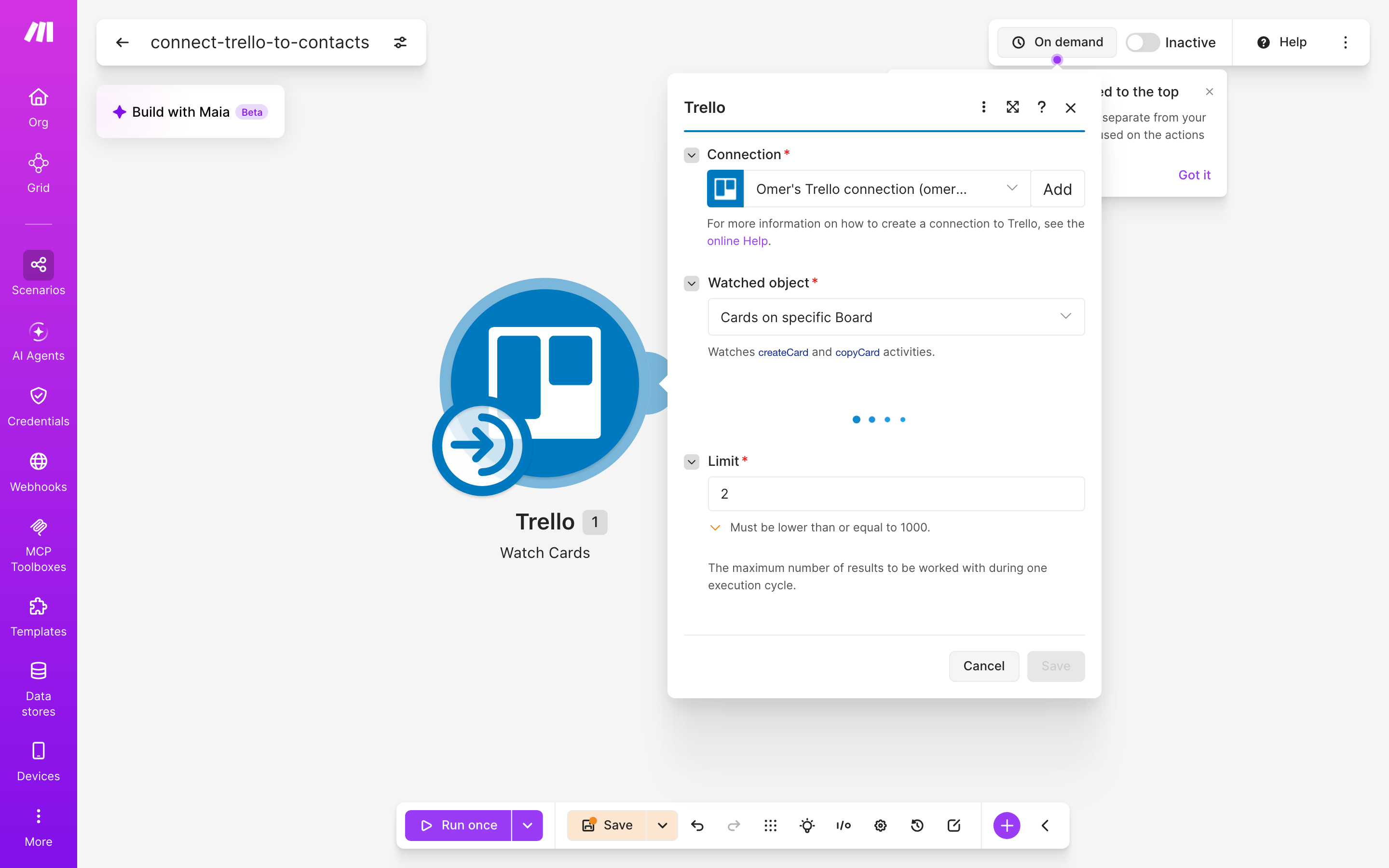Open the online Help link

tap(737, 241)
